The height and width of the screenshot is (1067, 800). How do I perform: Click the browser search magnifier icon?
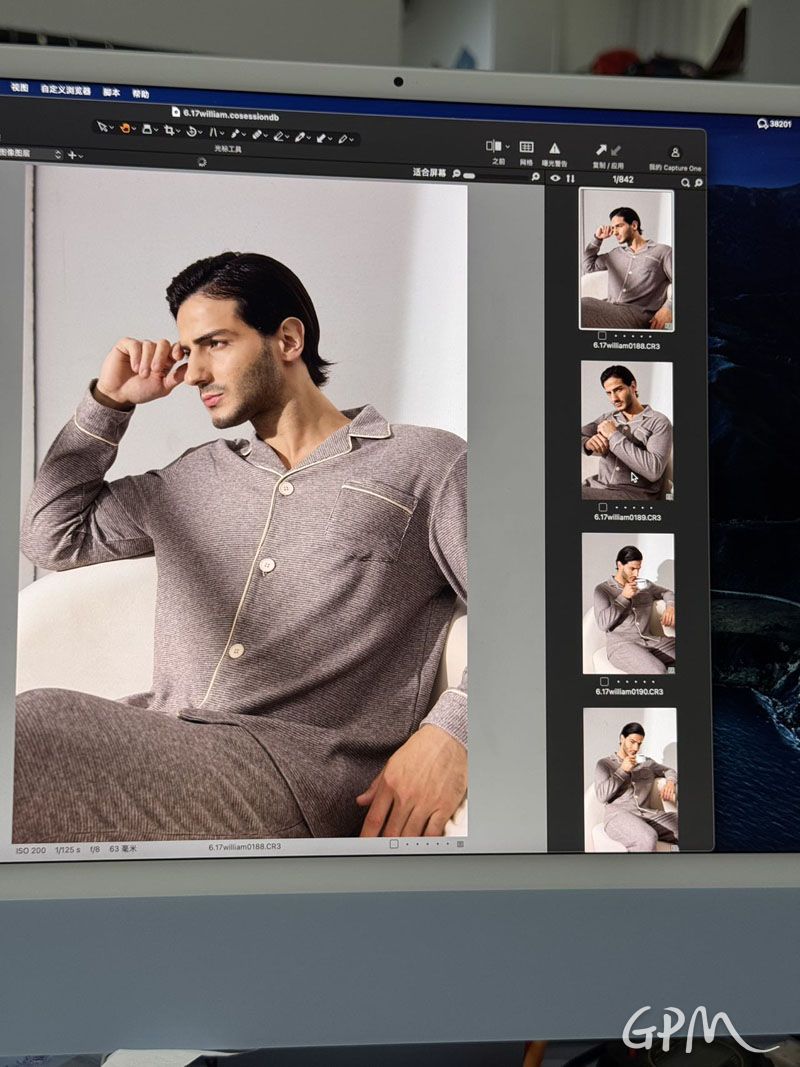pyautogui.click(x=686, y=182)
